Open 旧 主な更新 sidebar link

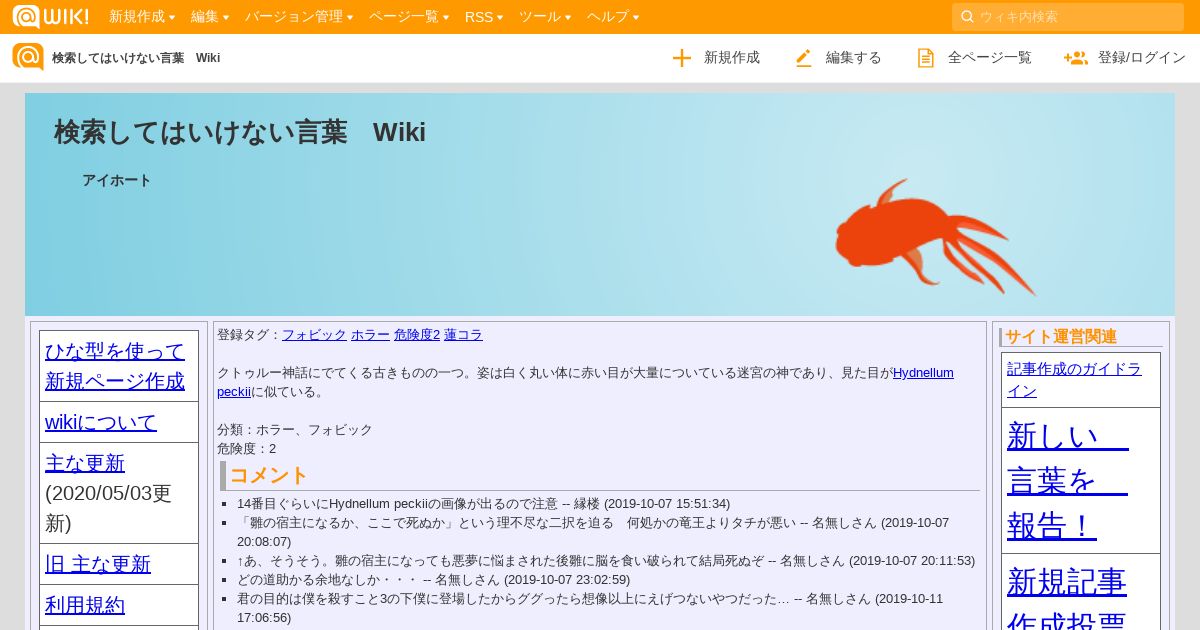coord(98,564)
